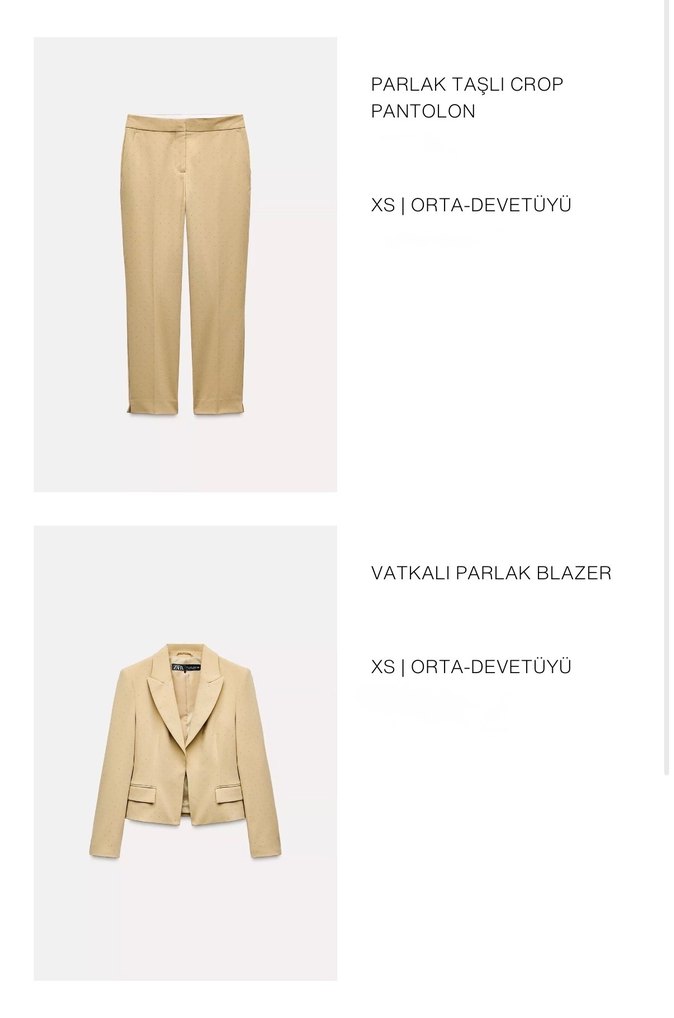Open the beige blazer product image
Image resolution: width=674 pixels, height=1018 pixels.
point(185,753)
